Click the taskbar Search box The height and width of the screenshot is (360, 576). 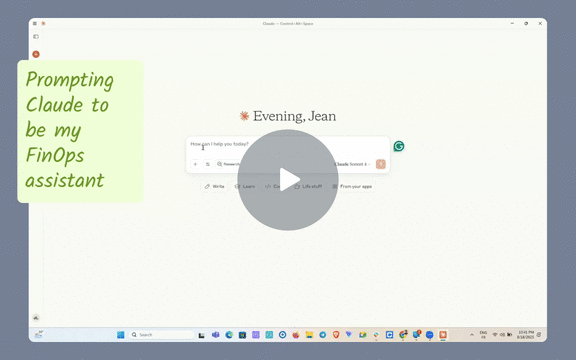click(x=161, y=335)
